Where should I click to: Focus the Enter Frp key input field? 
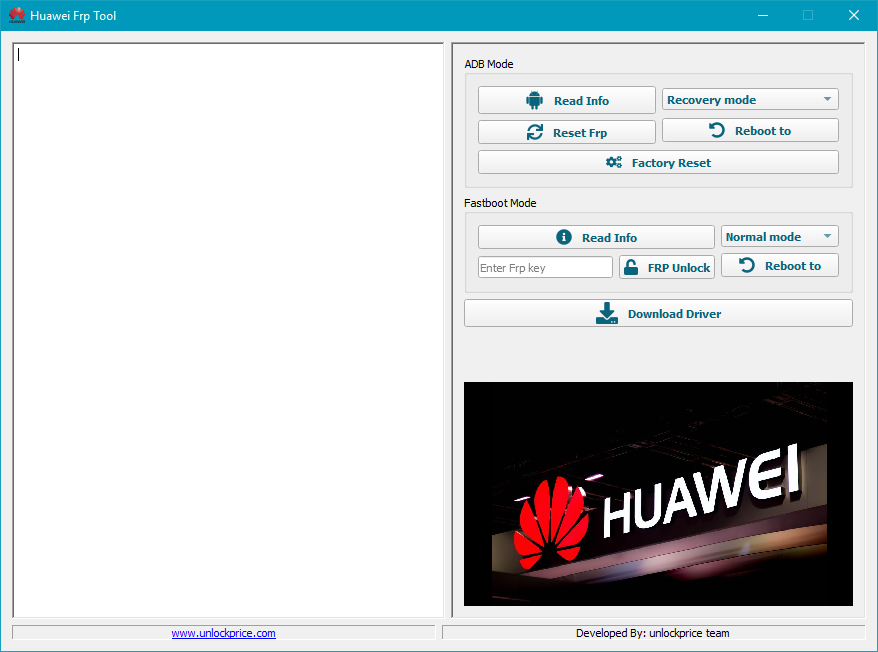545,267
